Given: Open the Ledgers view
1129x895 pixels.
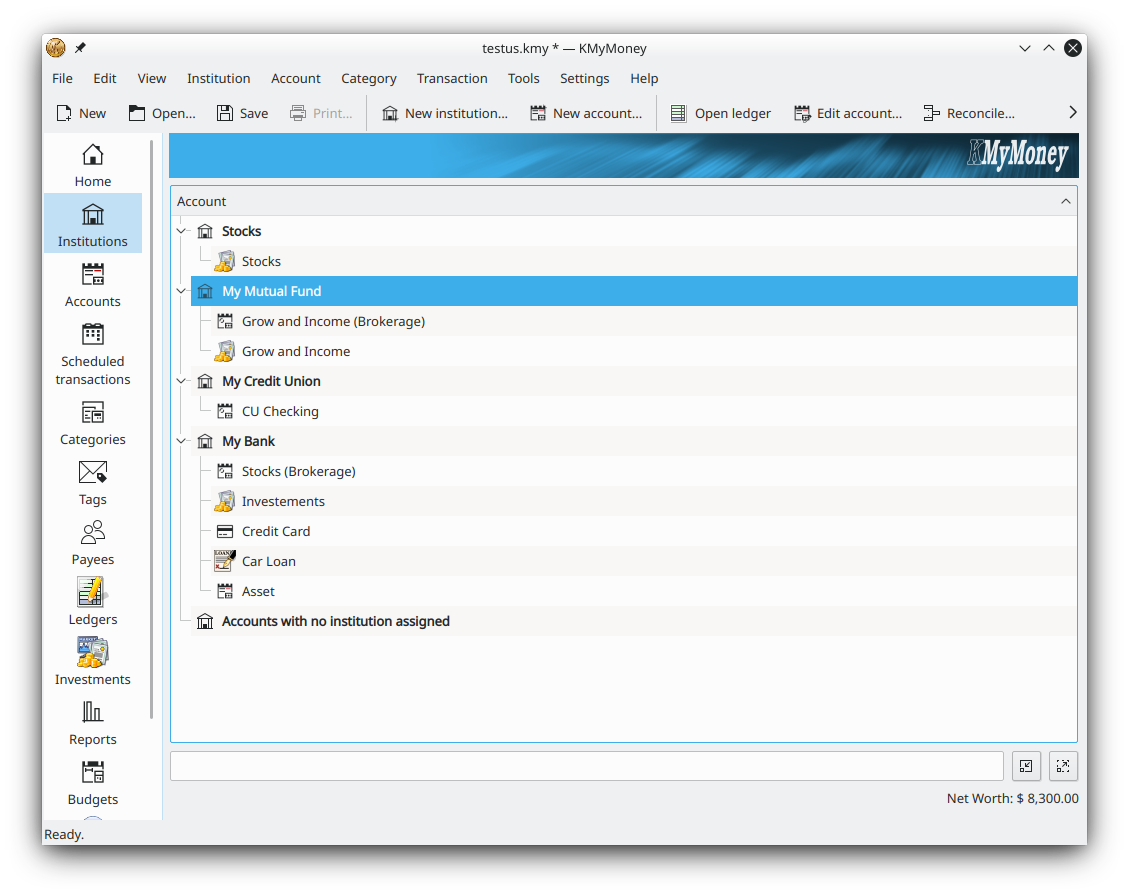Looking at the screenshot, I should (x=93, y=603).
